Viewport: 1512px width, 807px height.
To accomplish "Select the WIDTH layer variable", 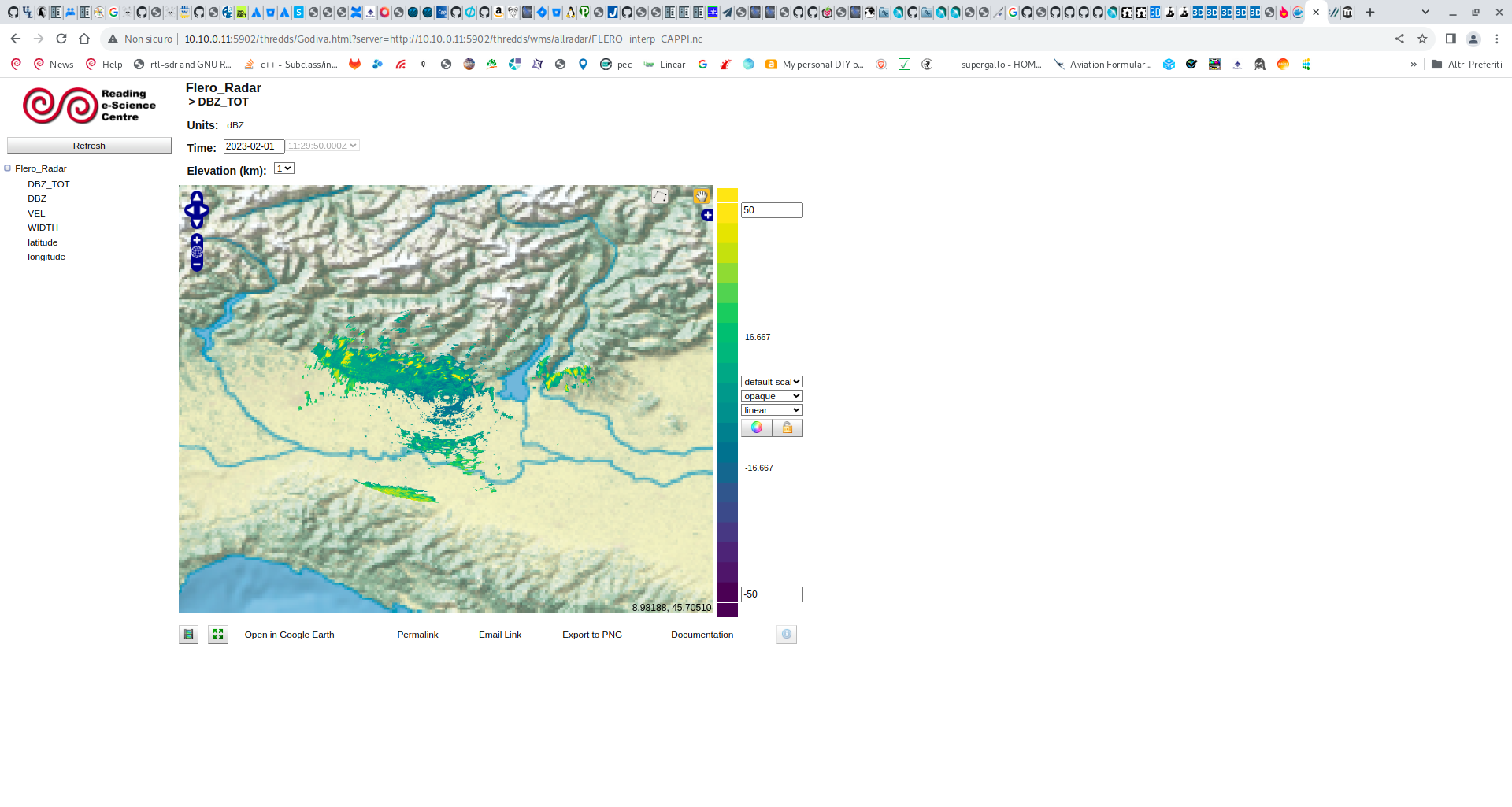I will coord(43,228).
